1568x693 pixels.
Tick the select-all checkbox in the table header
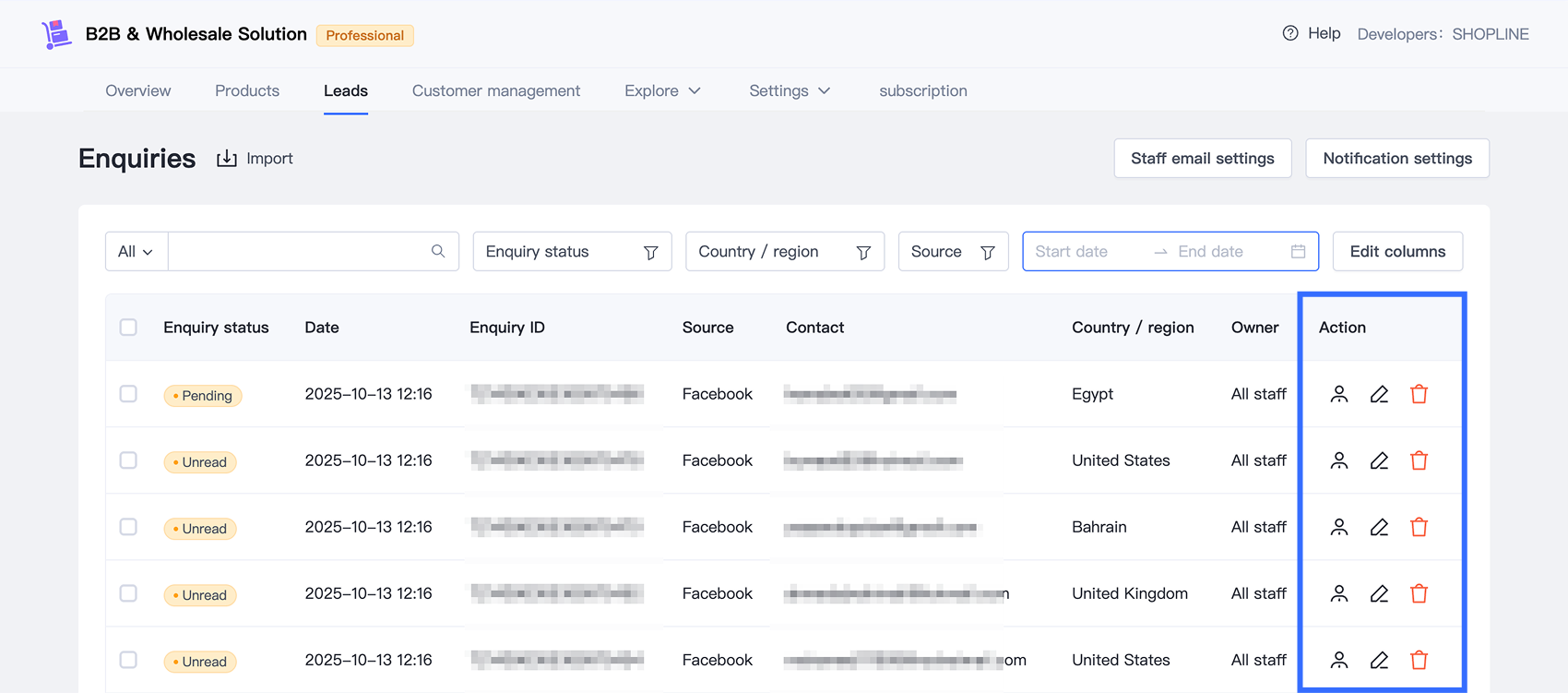[128, 328]
